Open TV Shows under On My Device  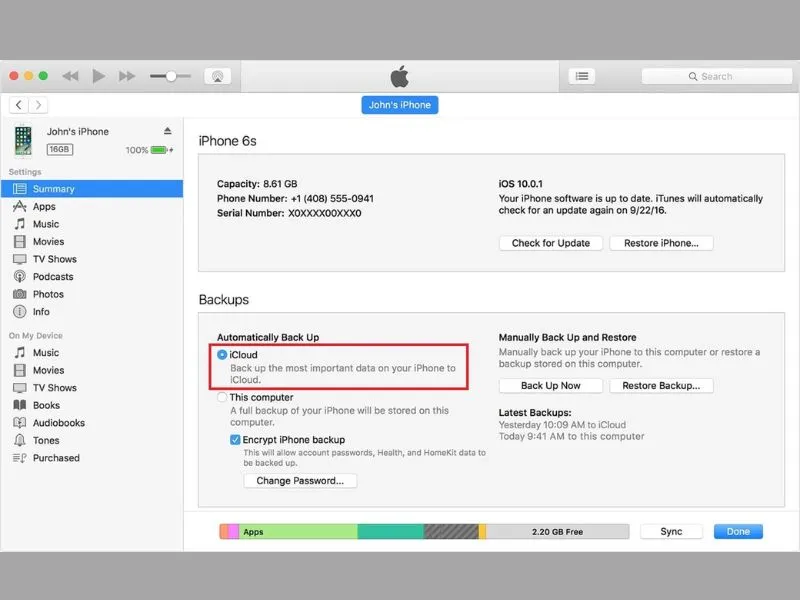(92, 388)
